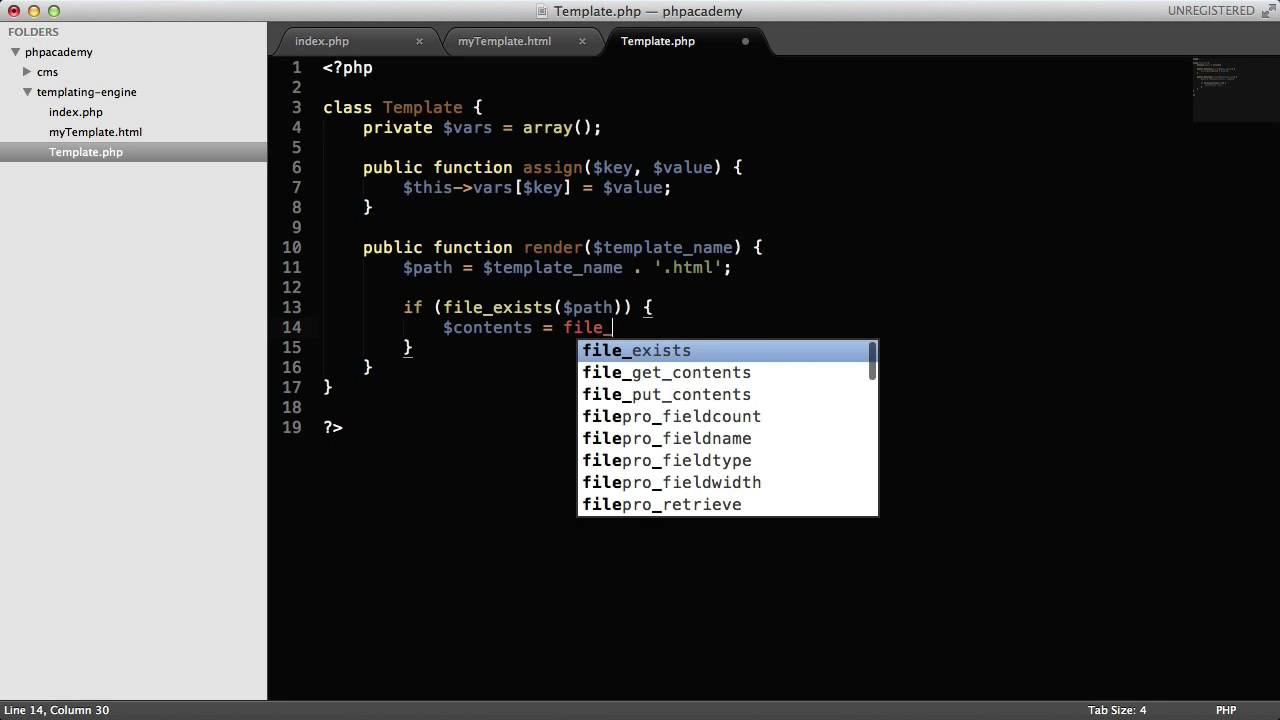Click the 'private $vars = array();' line
This screenshot has width=1280, height=720.
482,127
